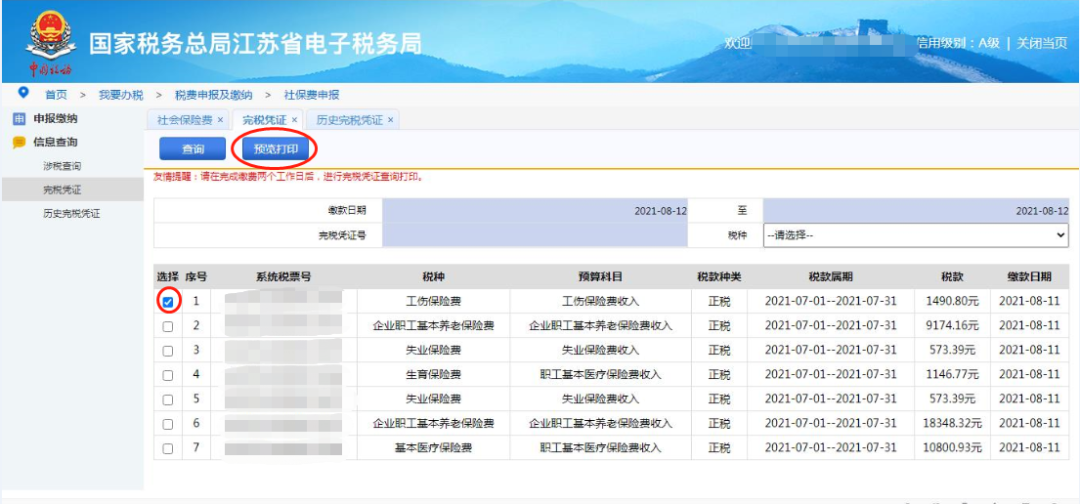Open 历史完税凭证 in the sidebar menu
The height and width of the screenshot is (504, 1080).
[x=72, y=213]
